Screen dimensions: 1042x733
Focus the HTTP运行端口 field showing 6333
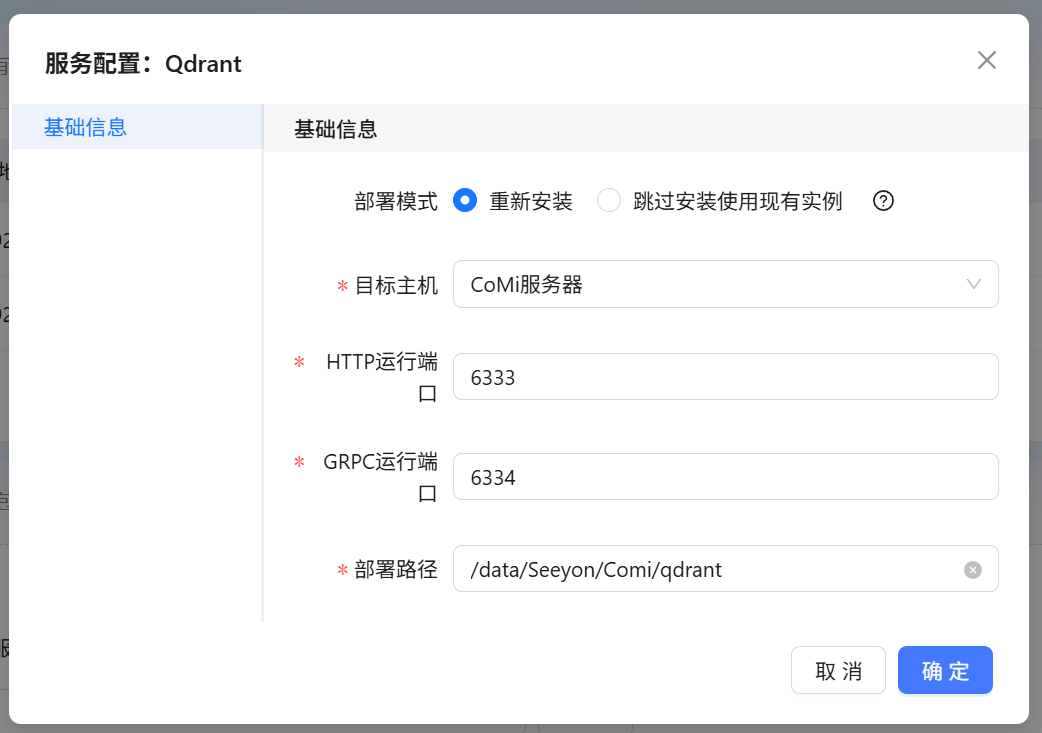[725, 377]
